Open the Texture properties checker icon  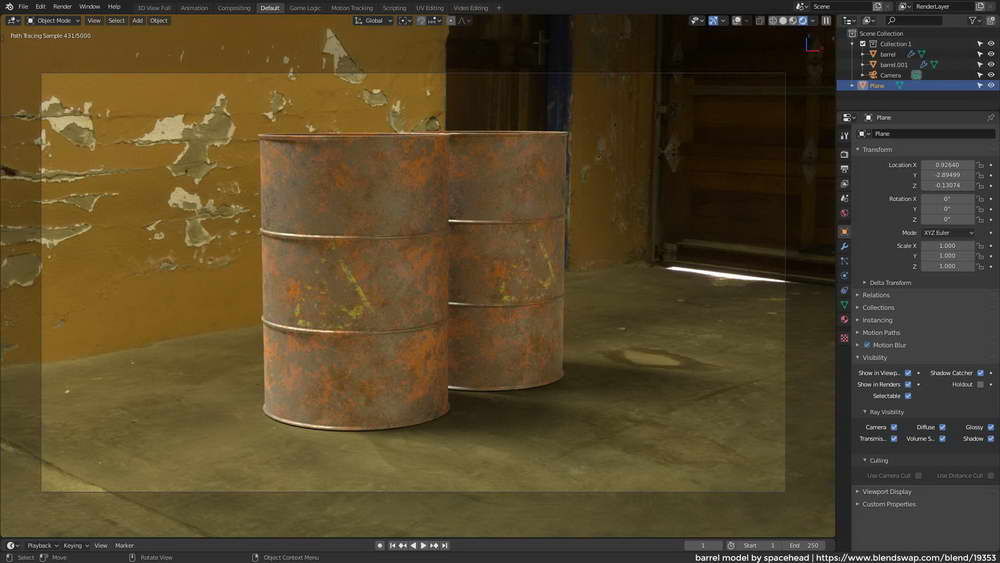[844, 338]
